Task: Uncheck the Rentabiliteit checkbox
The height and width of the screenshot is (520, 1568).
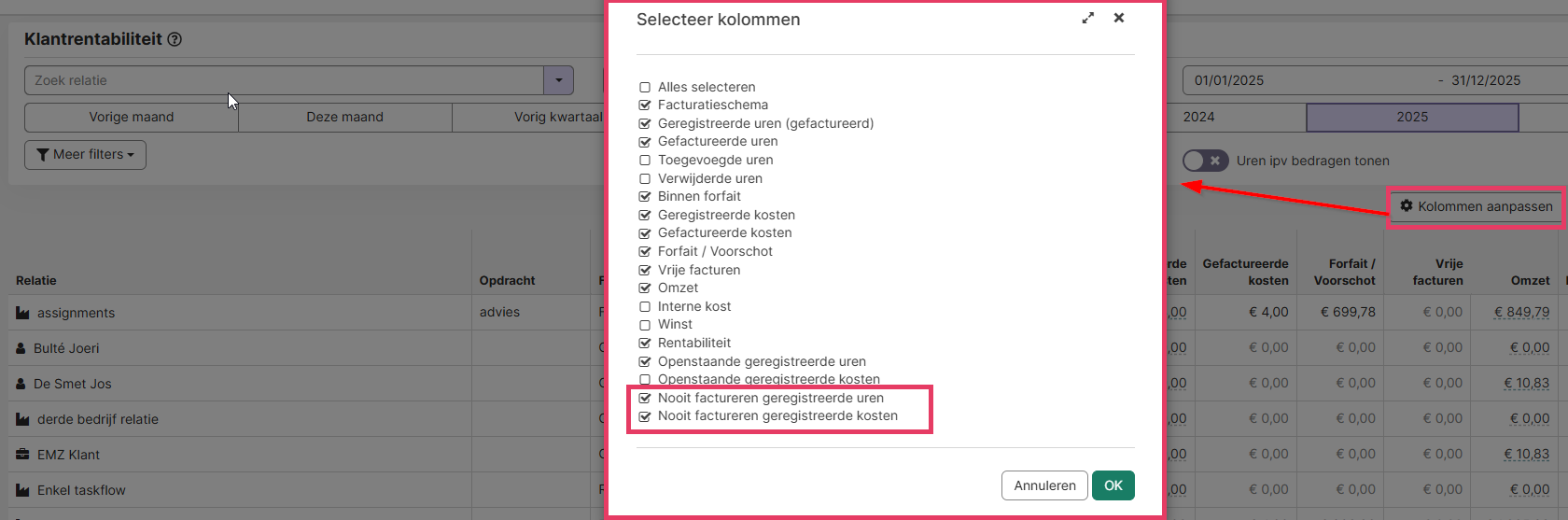Action: click(645, 343)
